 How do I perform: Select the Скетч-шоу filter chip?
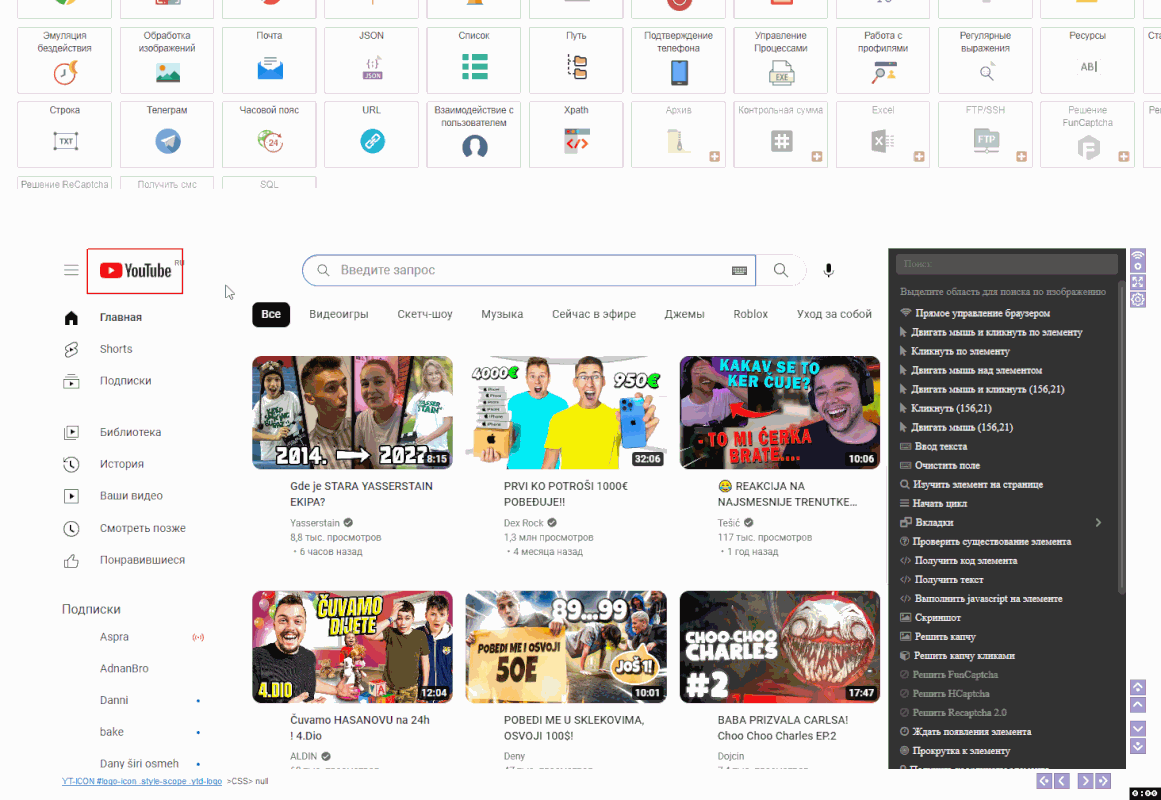pos(424,314)
